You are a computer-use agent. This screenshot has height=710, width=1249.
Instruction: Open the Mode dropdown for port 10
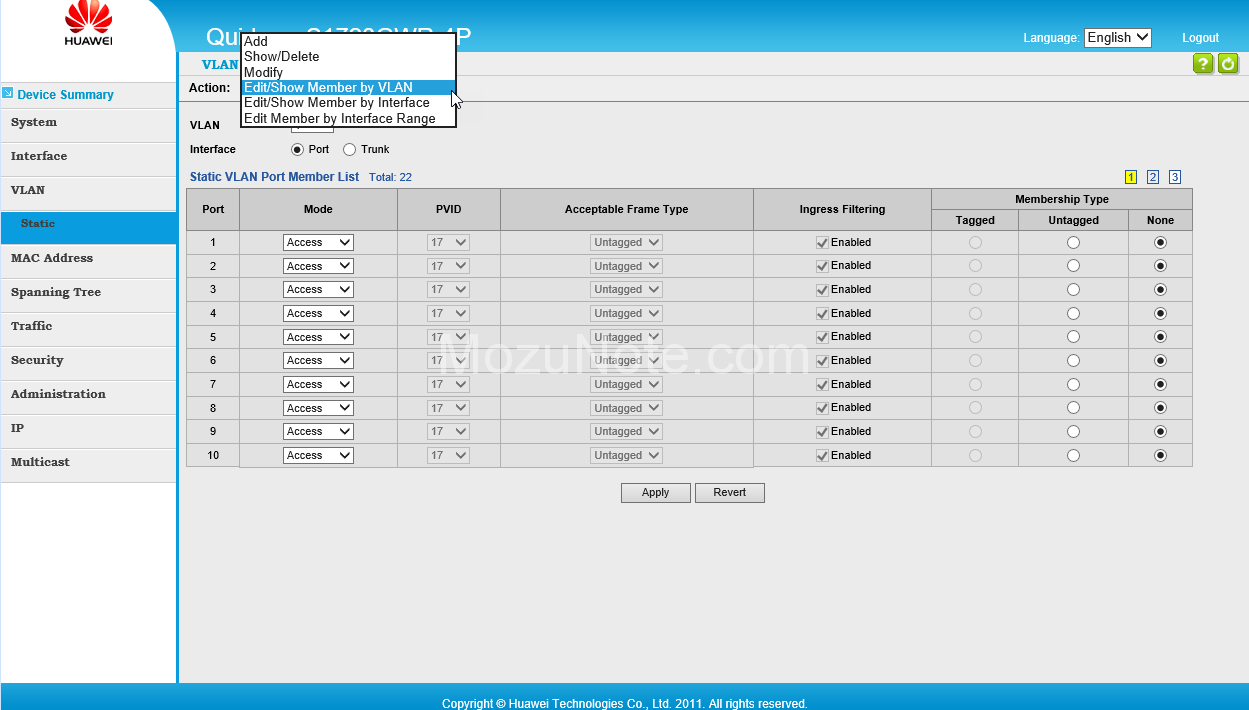click(318, 455)
